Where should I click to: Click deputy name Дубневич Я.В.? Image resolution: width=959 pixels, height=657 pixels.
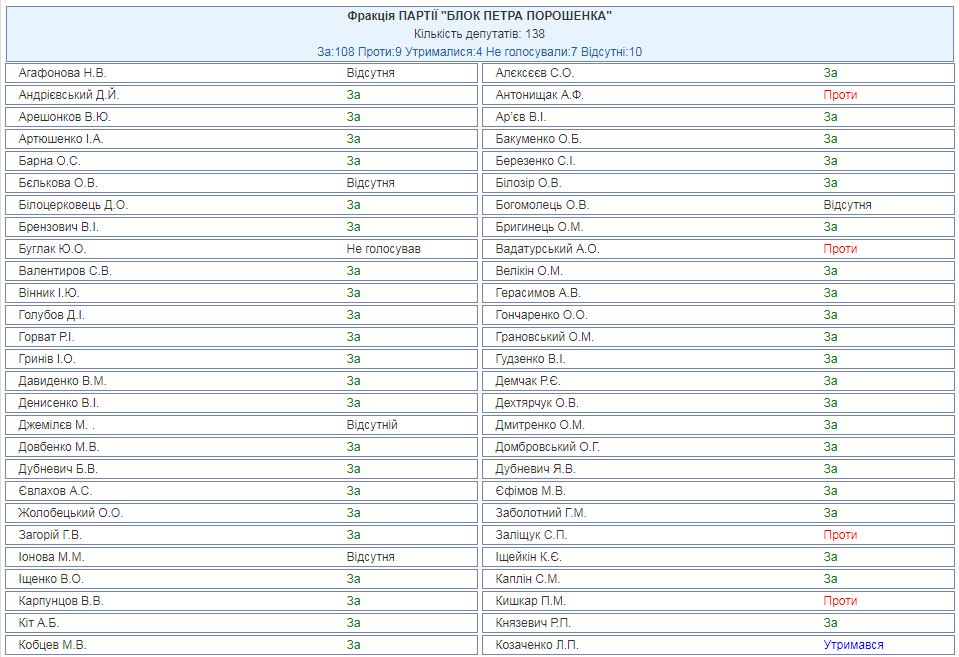pyautogui.click(x=537, y=469)
